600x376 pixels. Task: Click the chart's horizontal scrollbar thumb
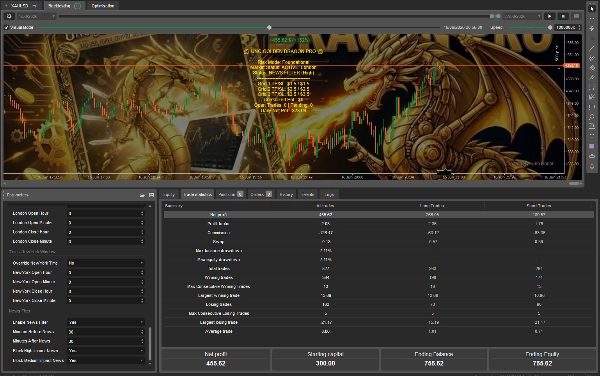574,184
